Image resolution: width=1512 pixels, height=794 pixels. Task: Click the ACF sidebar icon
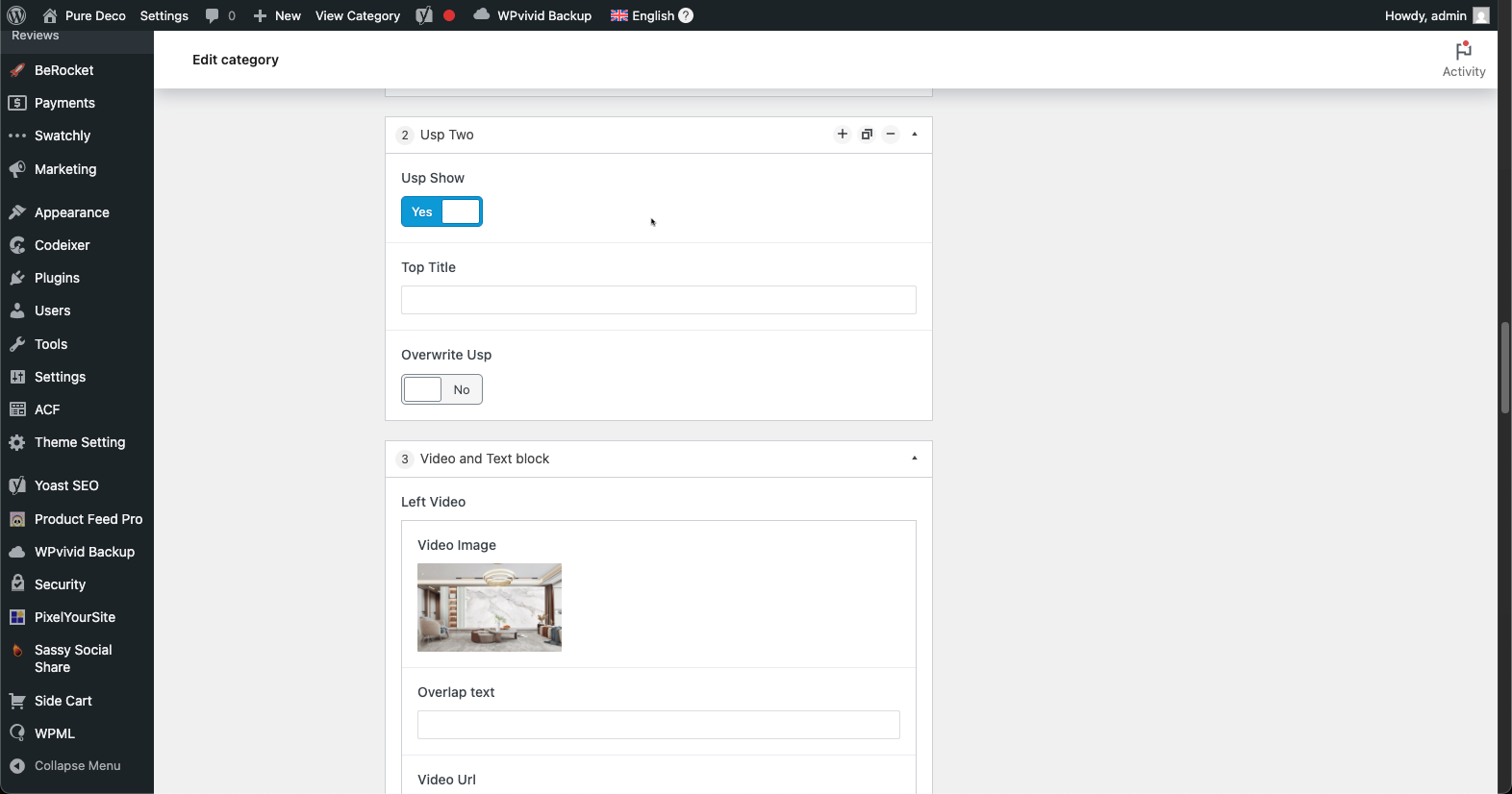click(17, 409)
